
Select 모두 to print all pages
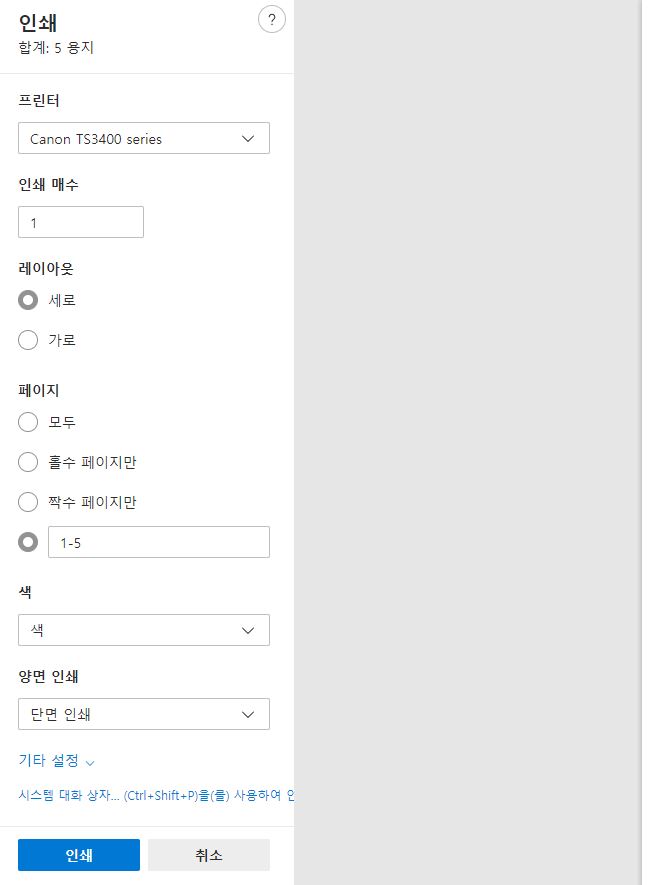tap(28, 422)
